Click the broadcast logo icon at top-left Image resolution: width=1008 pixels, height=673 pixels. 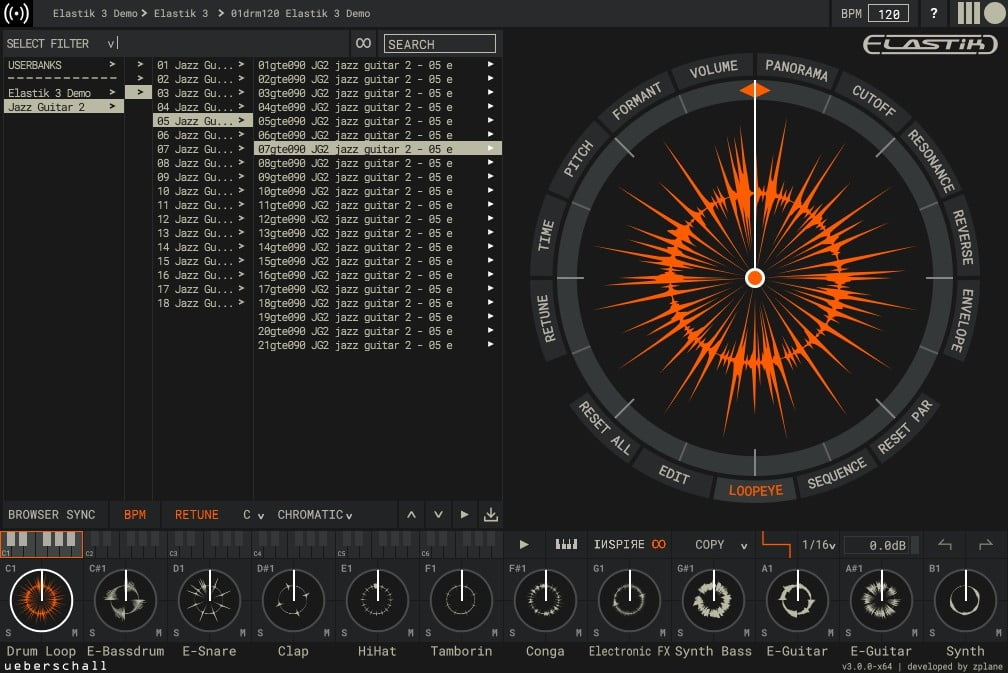click(17, 13)
